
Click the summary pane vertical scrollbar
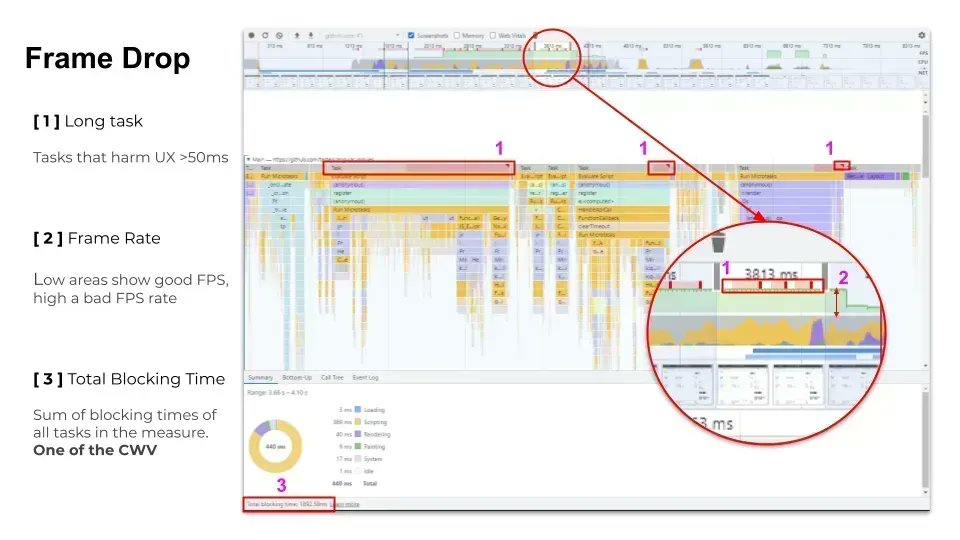pos(925,440)
